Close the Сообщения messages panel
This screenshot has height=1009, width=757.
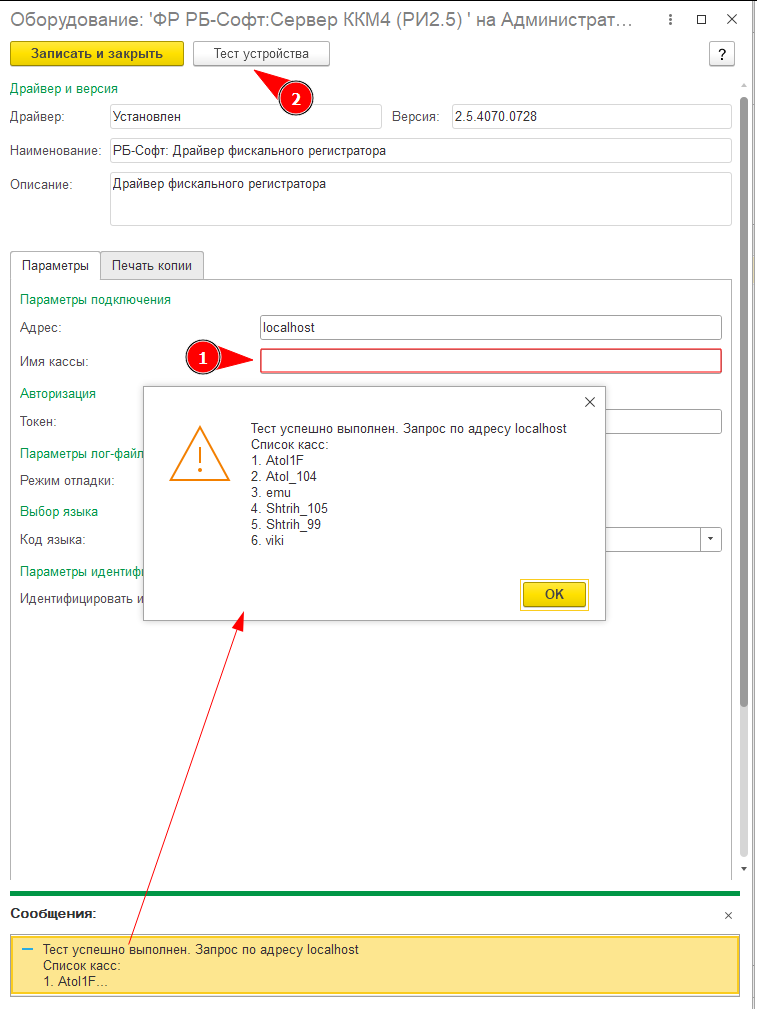(x=728, y=915)
